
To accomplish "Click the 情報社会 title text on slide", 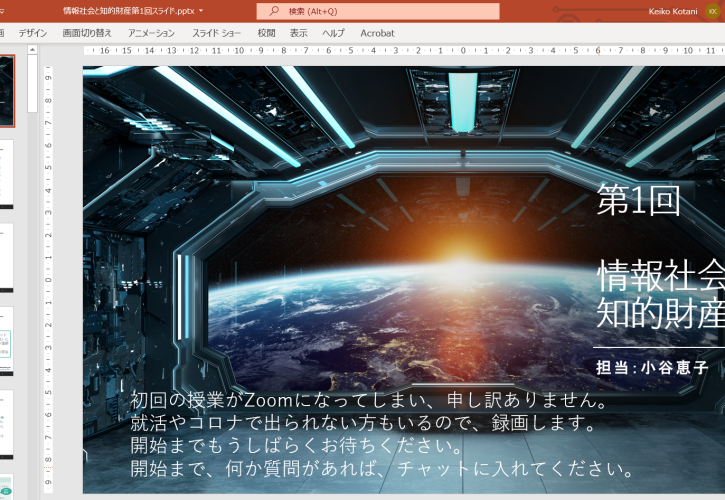I will [661, 275].
